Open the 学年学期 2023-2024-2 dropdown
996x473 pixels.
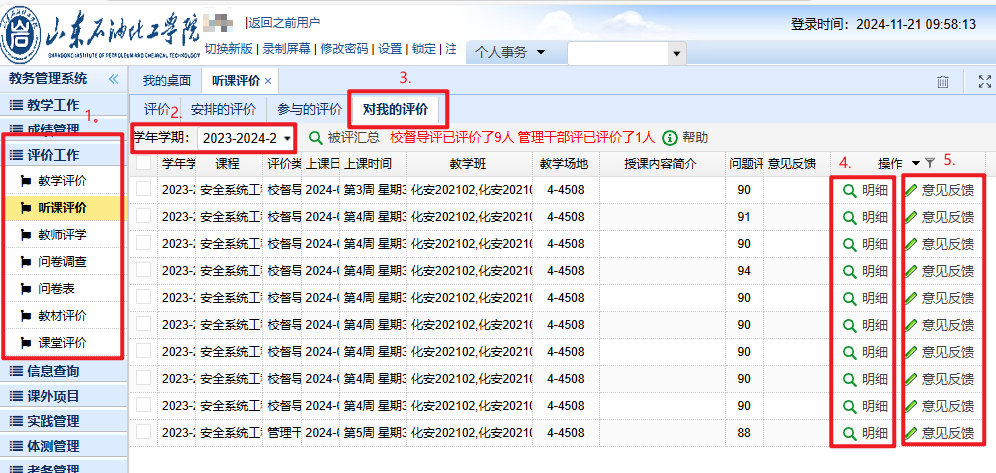[x=288, y=137]
